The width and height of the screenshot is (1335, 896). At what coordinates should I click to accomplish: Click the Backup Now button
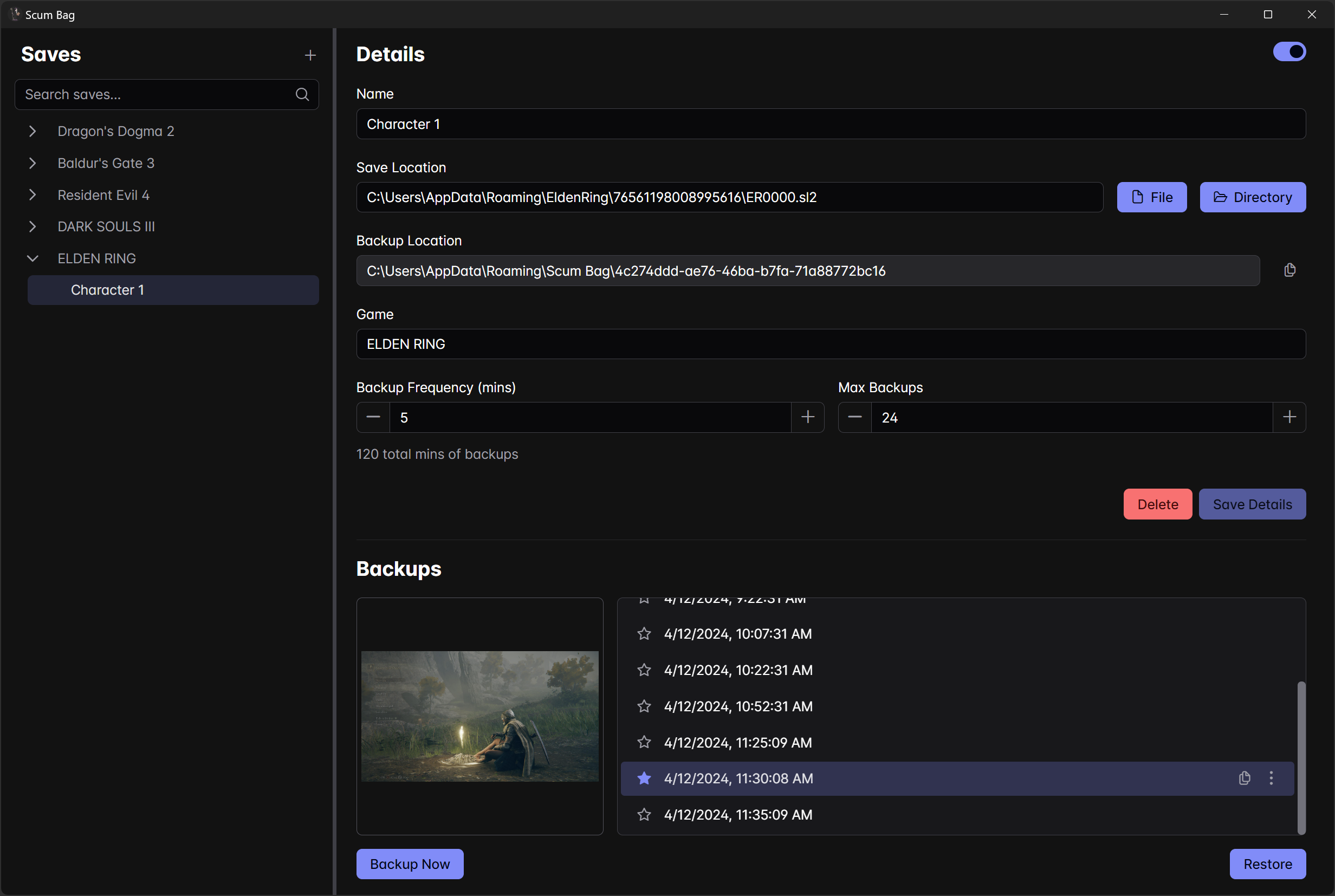(x=410, y=864)
